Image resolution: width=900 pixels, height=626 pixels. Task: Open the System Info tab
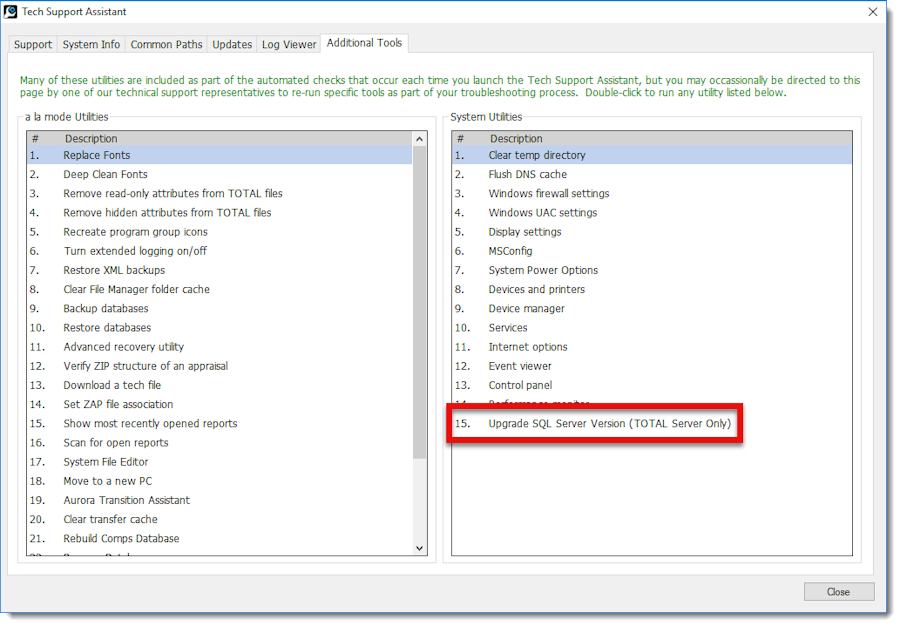pos(91,45)
